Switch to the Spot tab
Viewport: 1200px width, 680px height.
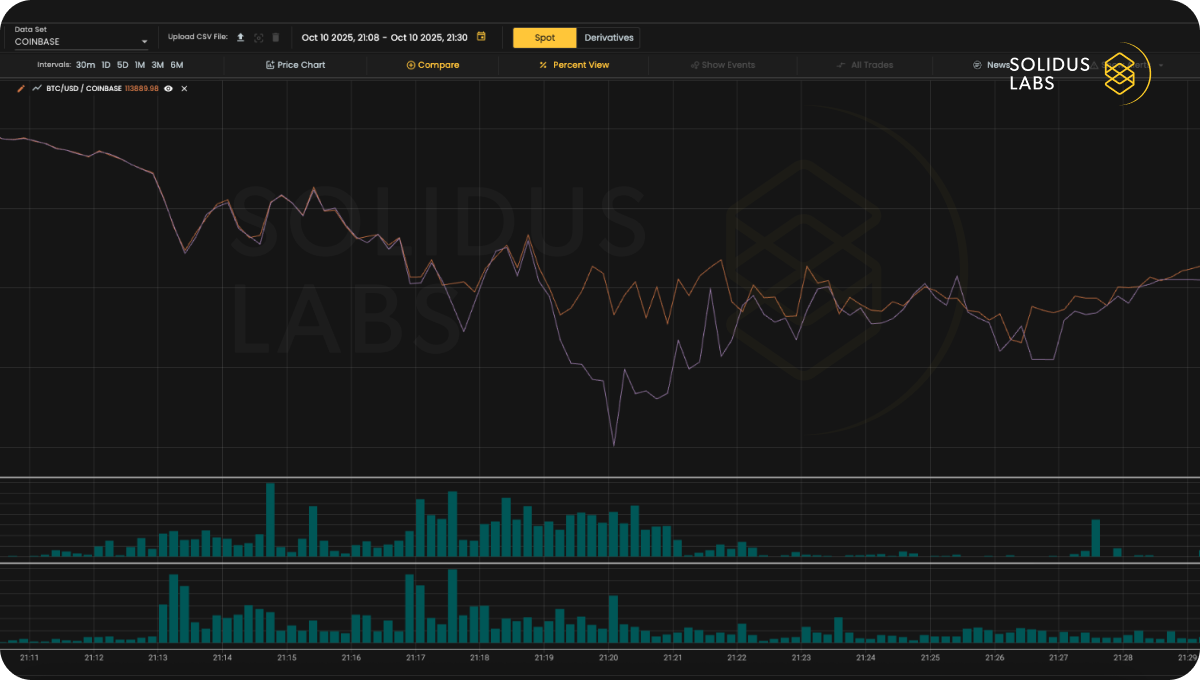[545, 37]
